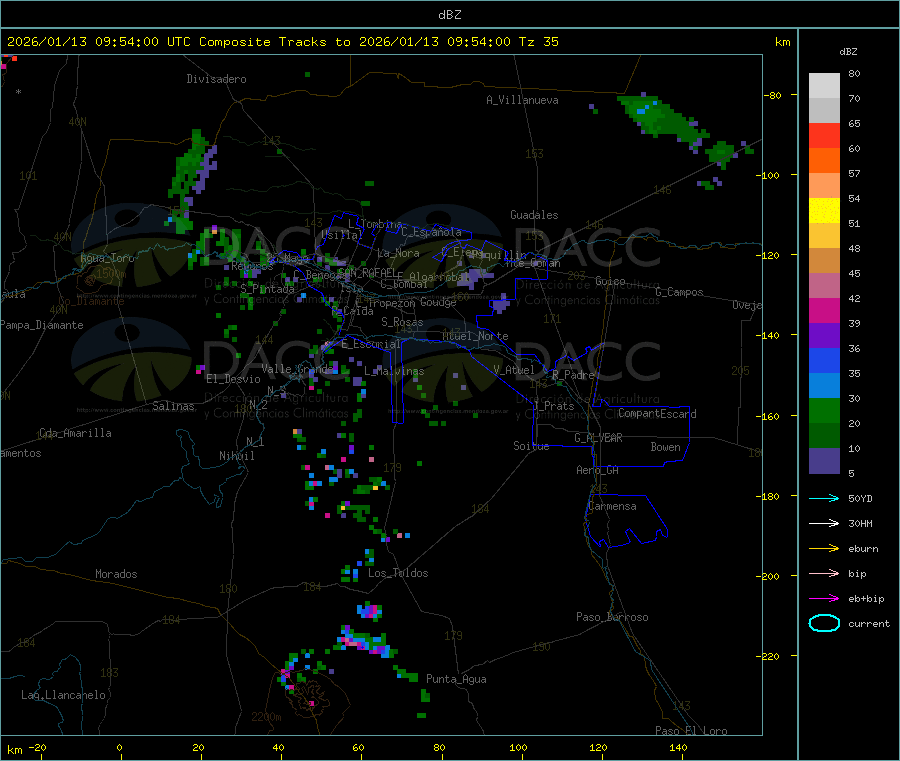
Task: Click the red 60-65 dBZ legend swatch
Action: [x=824, y=135]
